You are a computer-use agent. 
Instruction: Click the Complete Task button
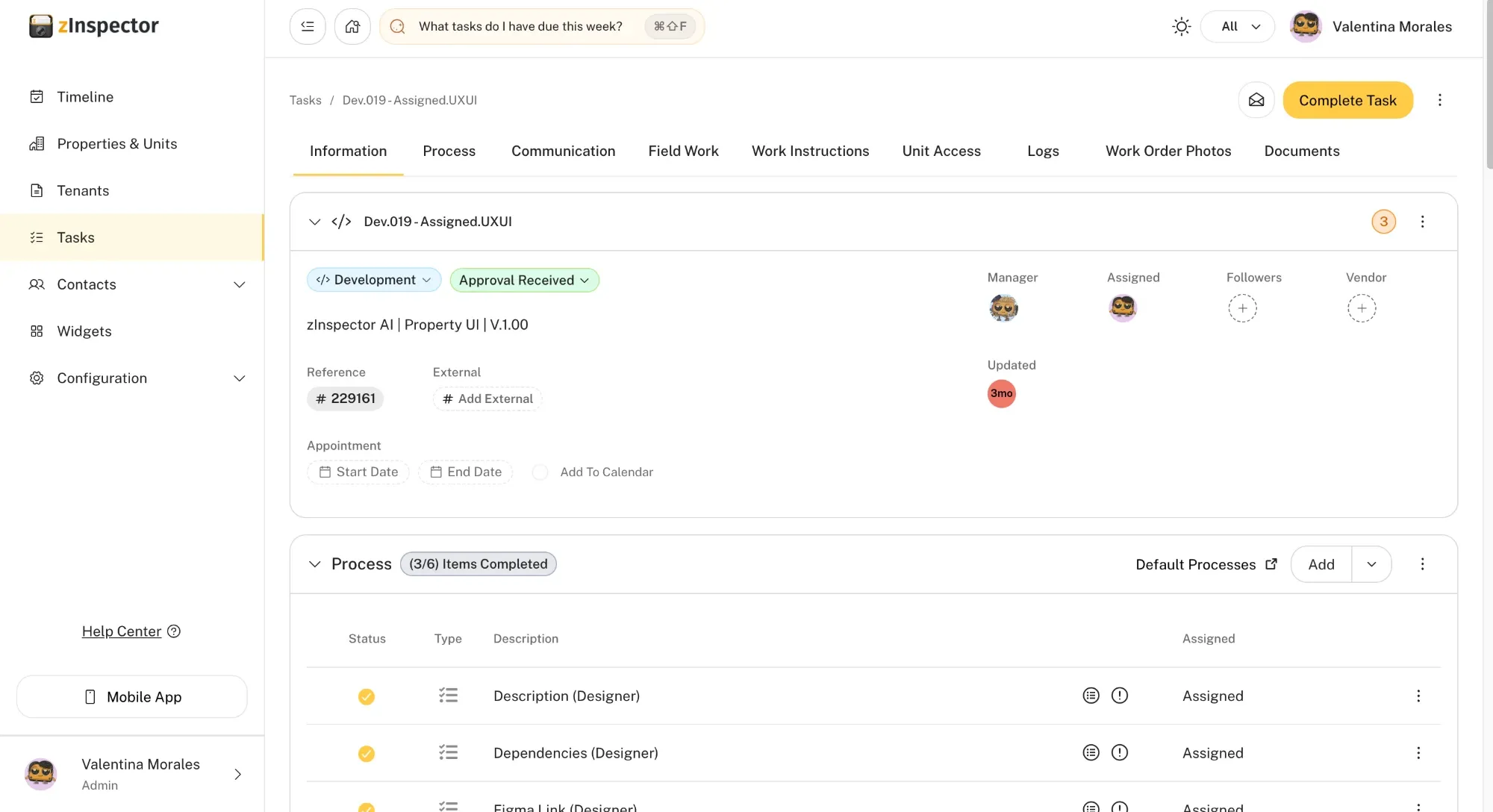1347,100
